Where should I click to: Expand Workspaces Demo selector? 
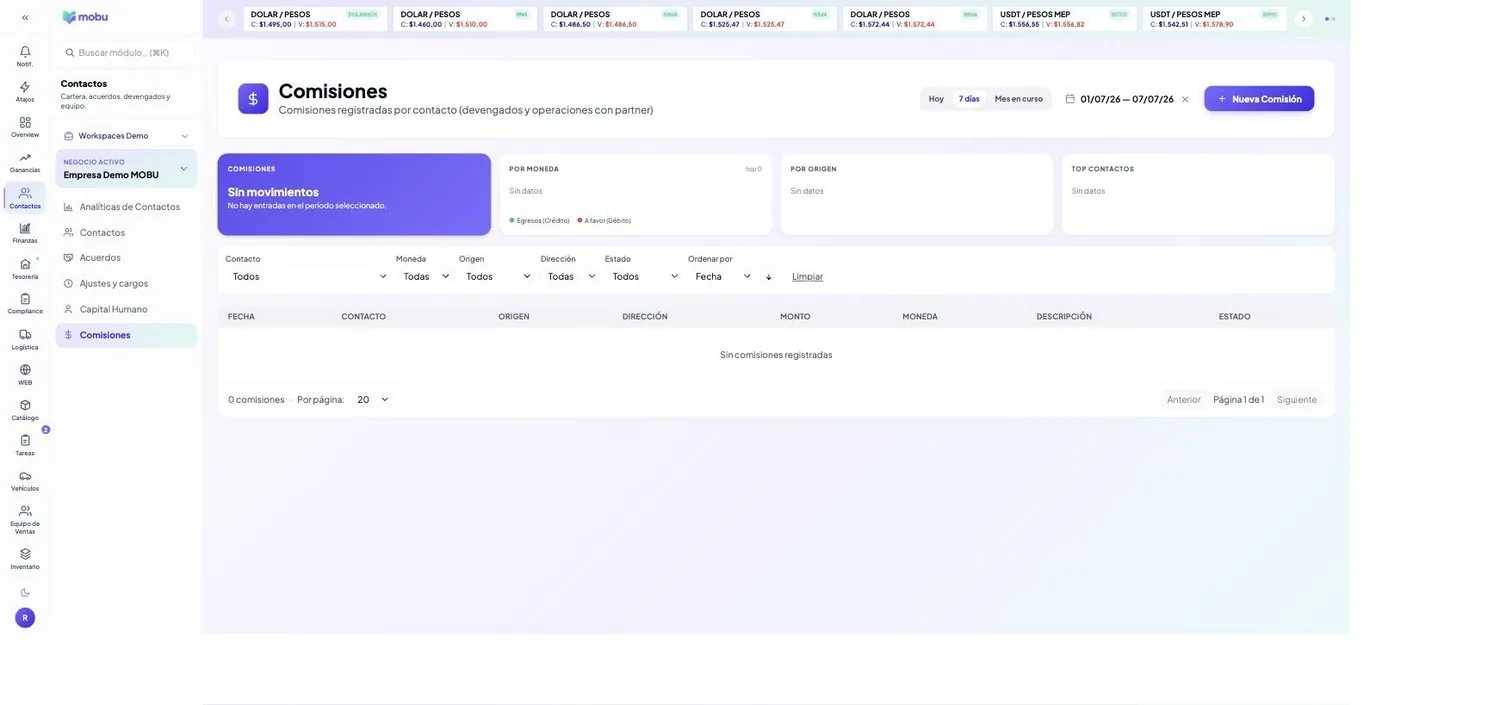pos(126,136)
